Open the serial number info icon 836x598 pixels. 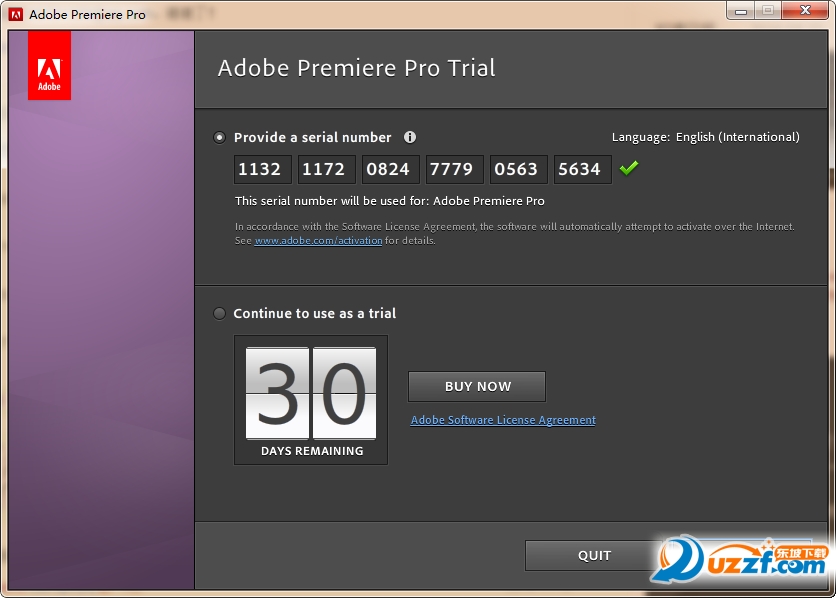click(409, 138)
